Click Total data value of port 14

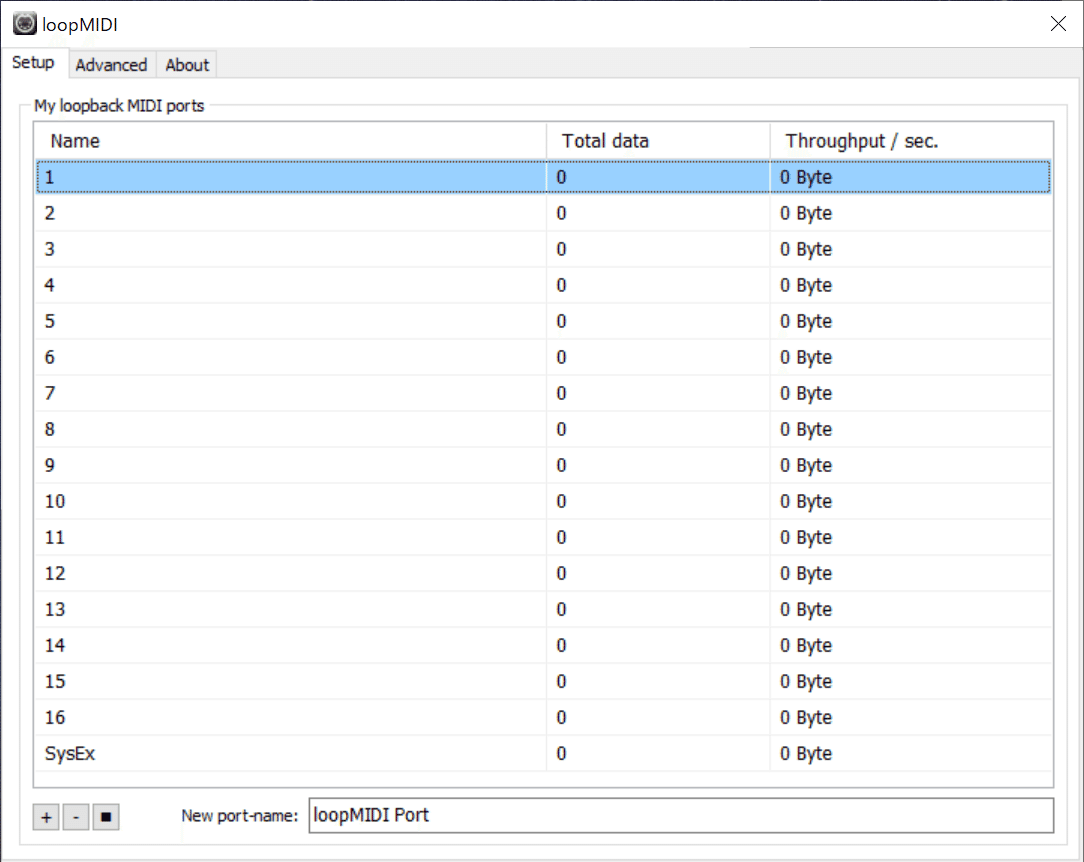tap(561, 645)
